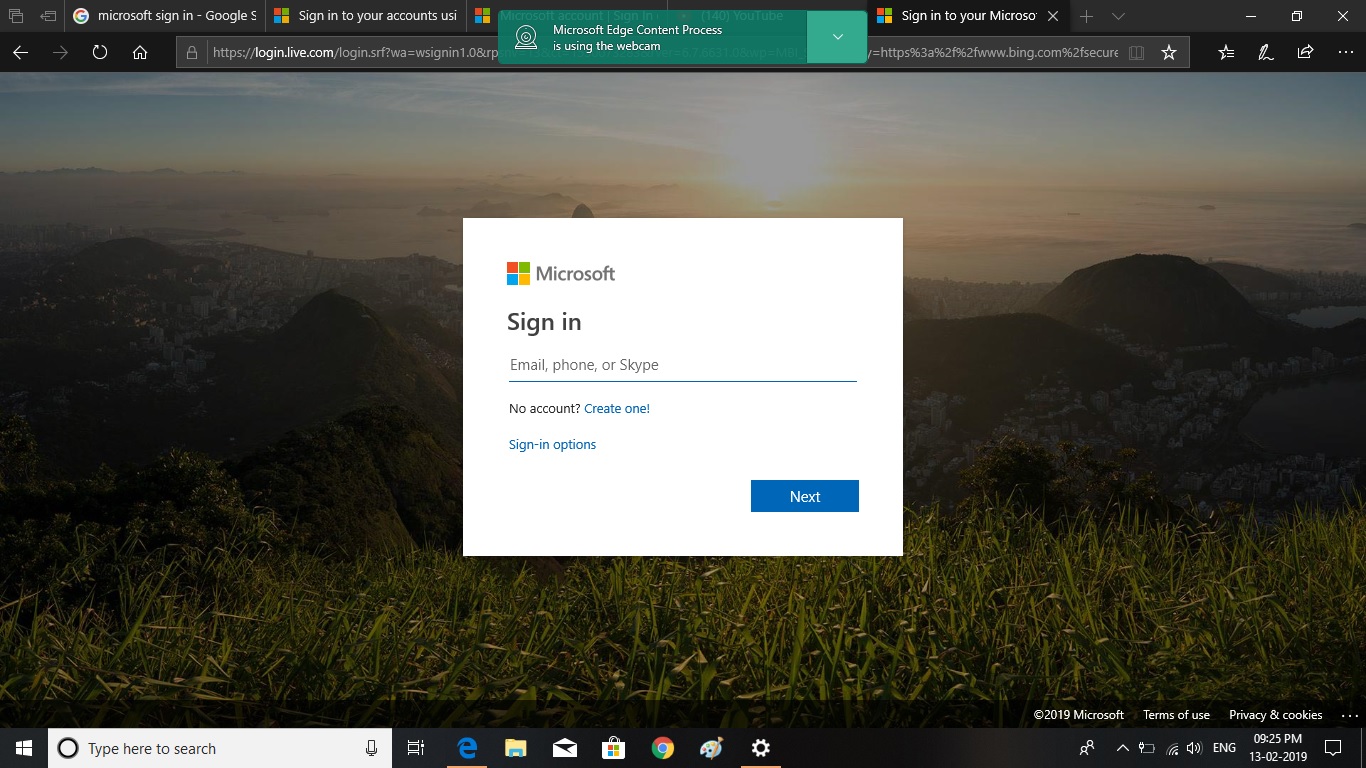Go back using the browser back arrow
This screenshot has height=768, width=1366.
(20, 53)
